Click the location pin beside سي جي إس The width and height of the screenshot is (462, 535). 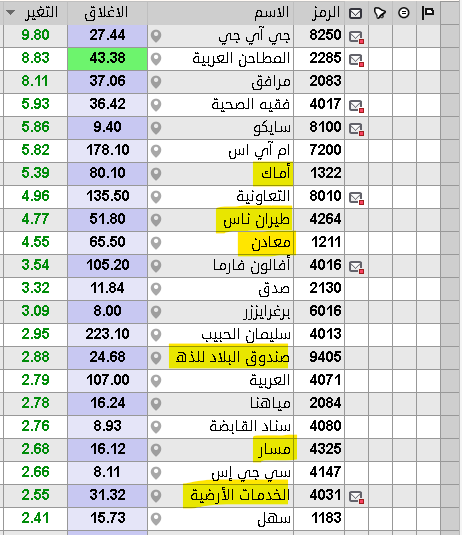(x=156, y=473)
